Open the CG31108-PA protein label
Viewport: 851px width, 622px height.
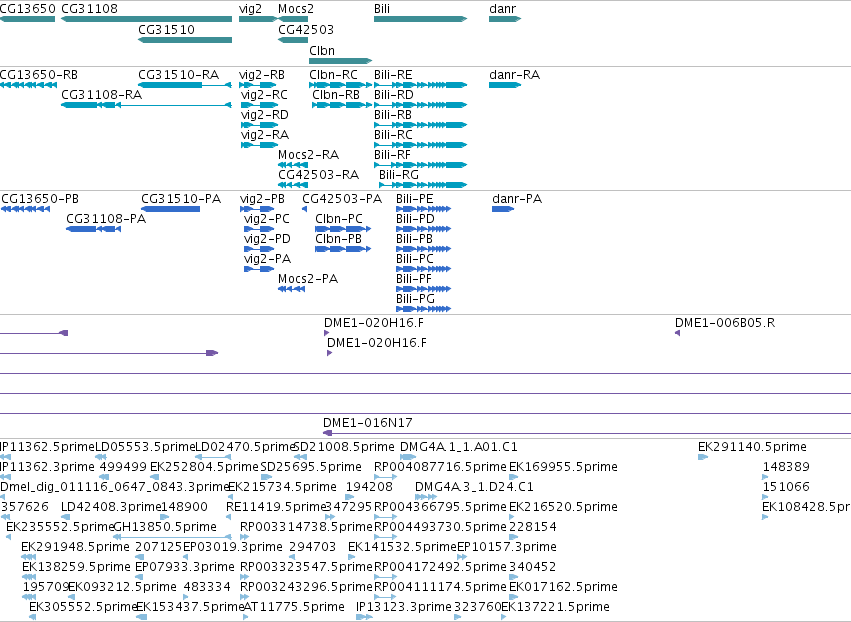106,219
